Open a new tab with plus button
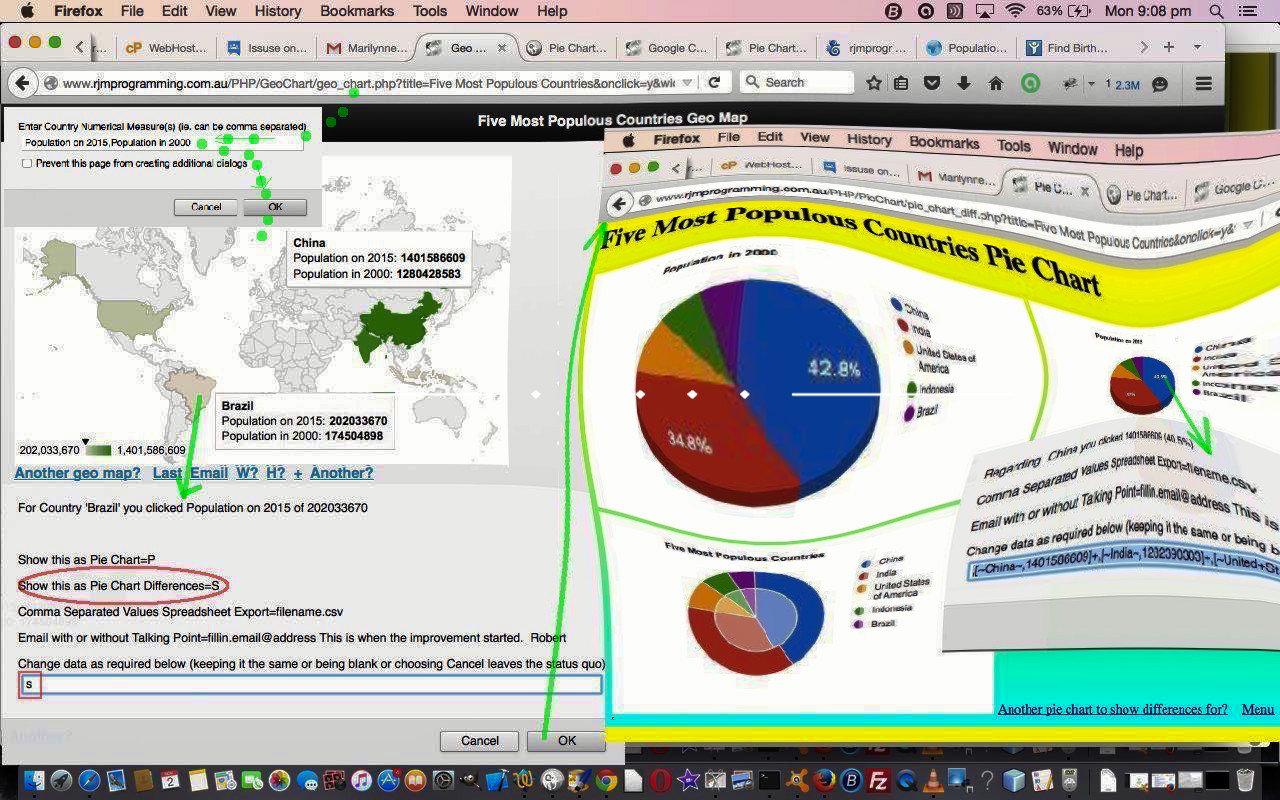This screenshot has height=800, width=1280. coord(1168,47)
